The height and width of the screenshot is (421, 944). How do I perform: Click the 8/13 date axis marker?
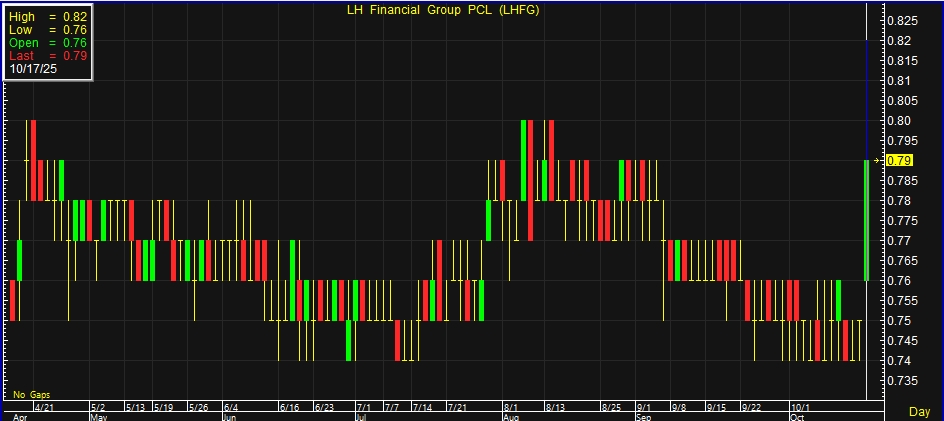click(x=556, y=408)
